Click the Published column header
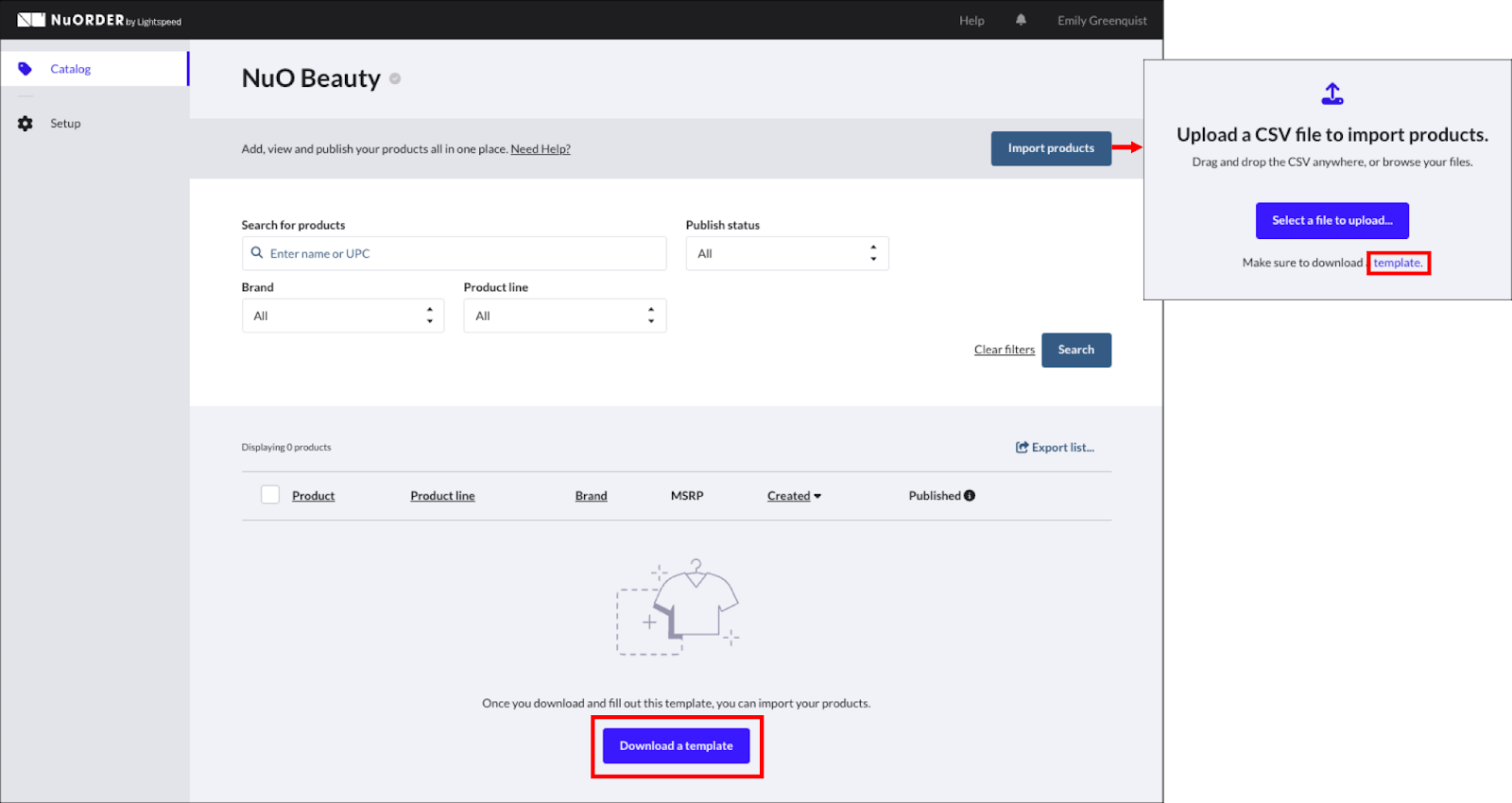The image size is (1512, 803). [x=935, y=496]
